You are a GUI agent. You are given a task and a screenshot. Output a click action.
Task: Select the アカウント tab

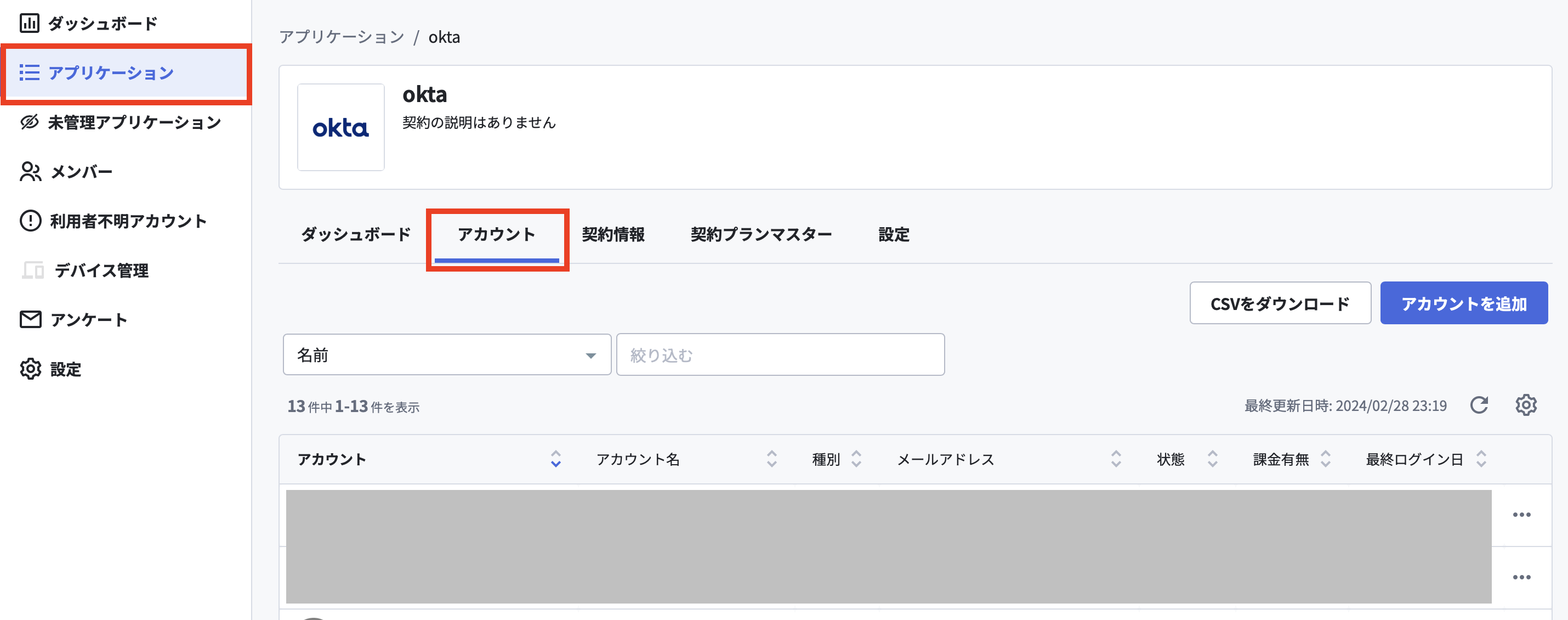click(x=497, y=234)
